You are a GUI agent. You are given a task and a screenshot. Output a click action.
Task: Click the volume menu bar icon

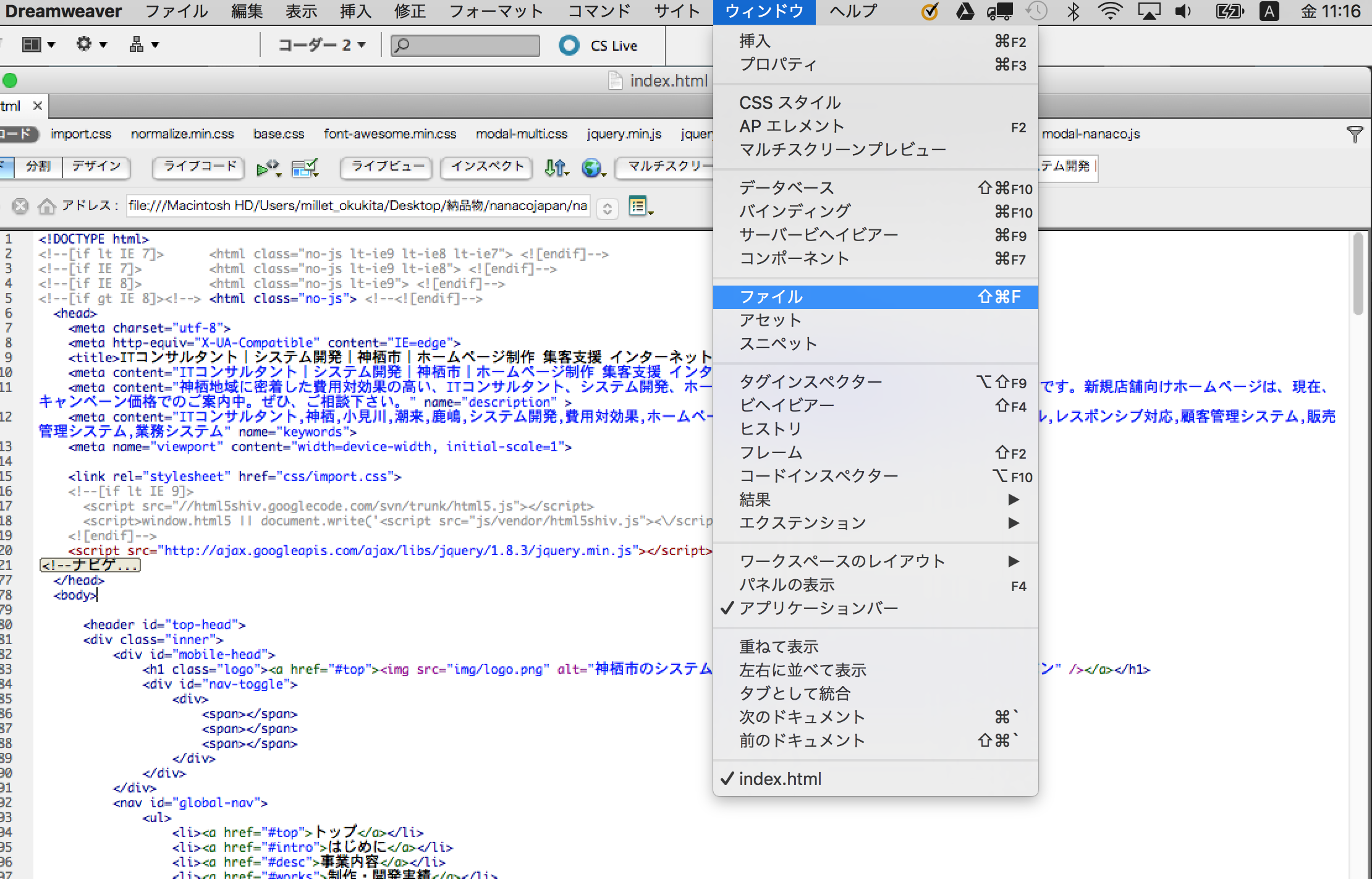[x=1183, y=11]
